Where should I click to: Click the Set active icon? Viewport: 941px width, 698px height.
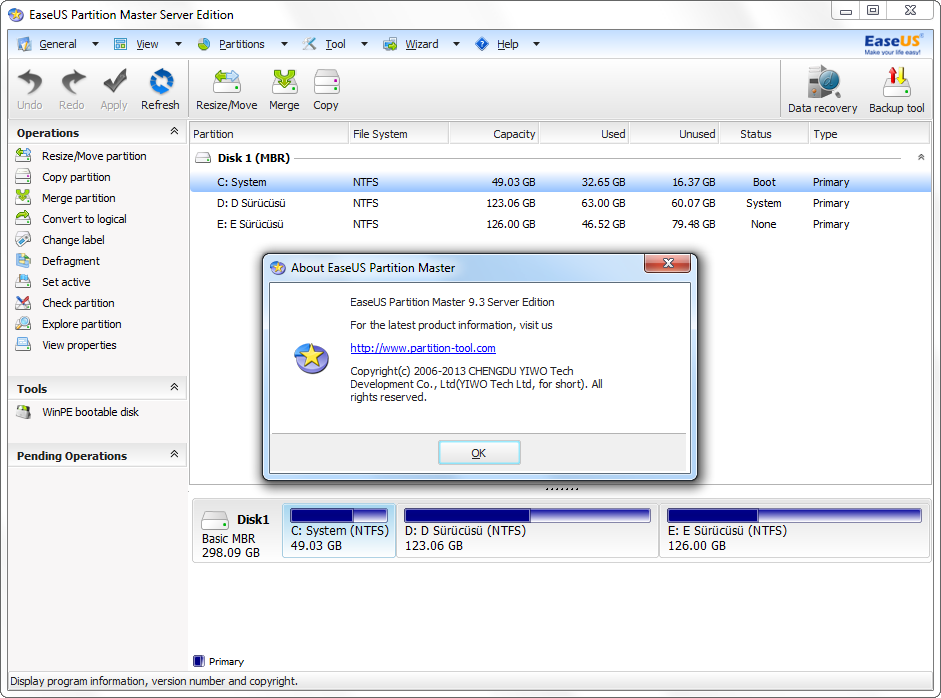(x=23, y=281)
